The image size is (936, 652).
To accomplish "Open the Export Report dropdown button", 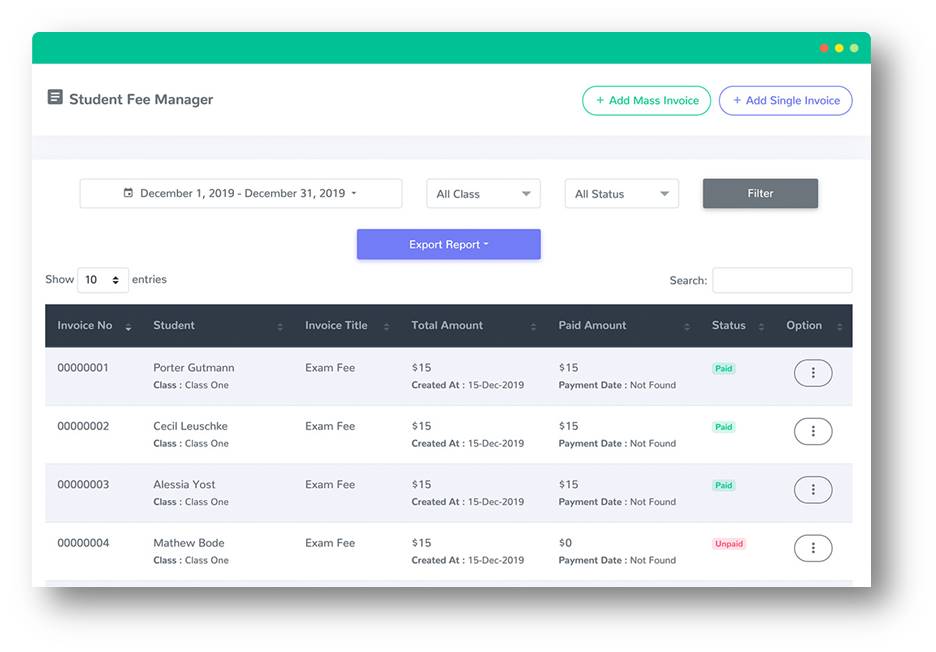I will point(448,245).
